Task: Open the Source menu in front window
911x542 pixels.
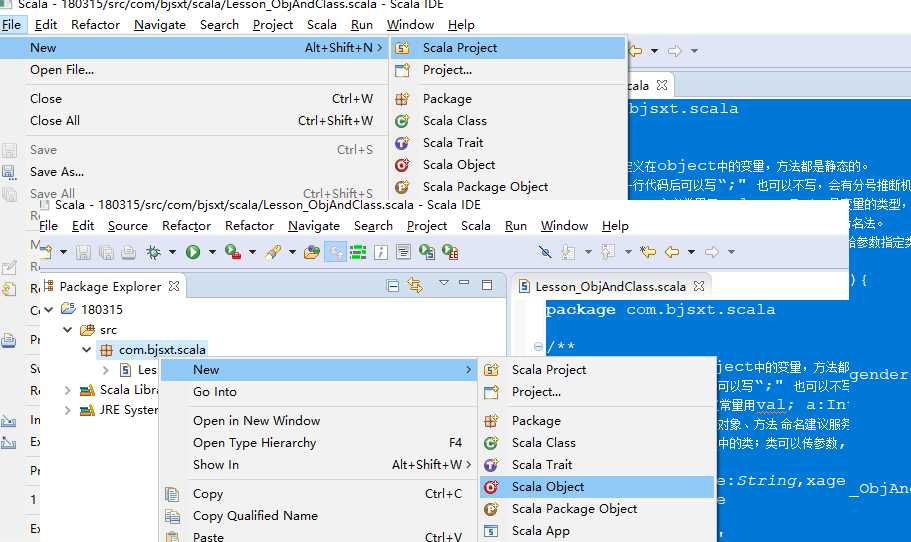Action: (x=128, y=226)
